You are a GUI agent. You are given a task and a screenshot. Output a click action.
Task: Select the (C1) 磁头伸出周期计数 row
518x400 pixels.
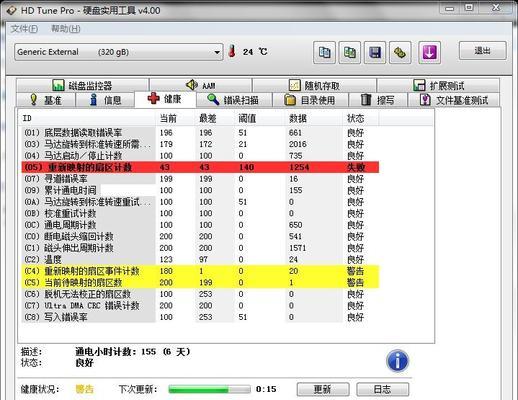click(x=200, y=248)
